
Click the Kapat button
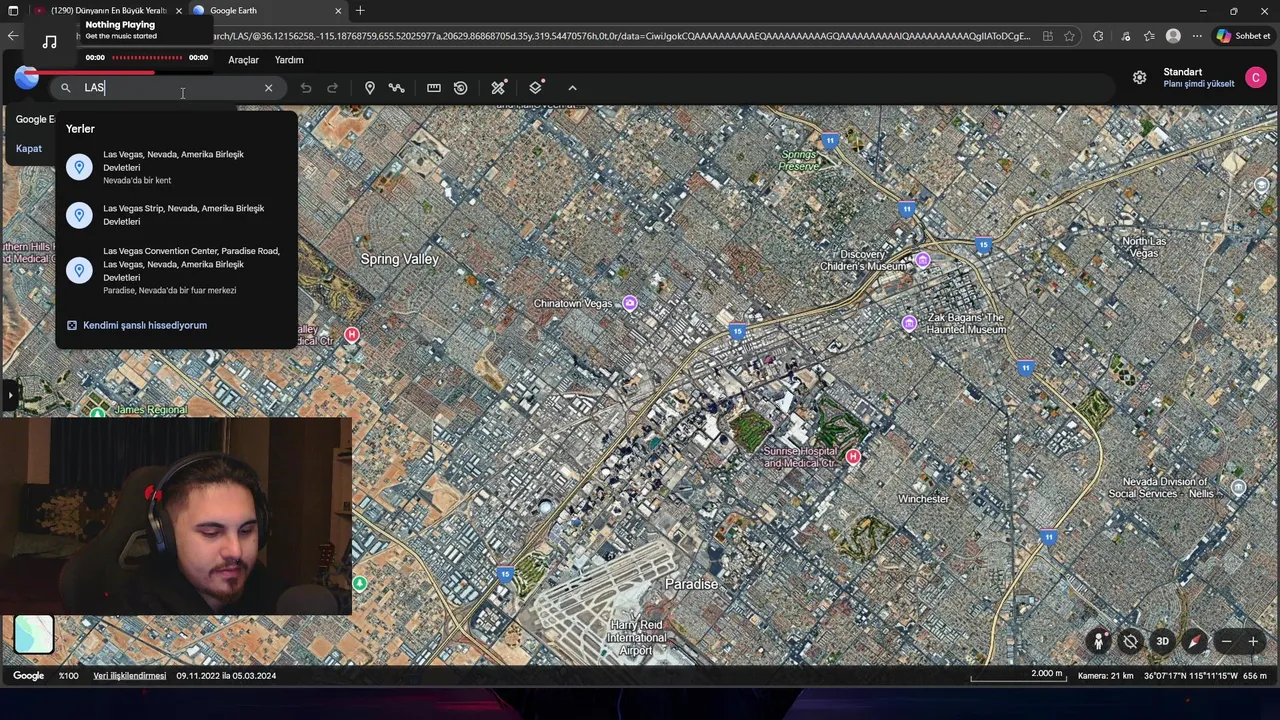(29, 148)
